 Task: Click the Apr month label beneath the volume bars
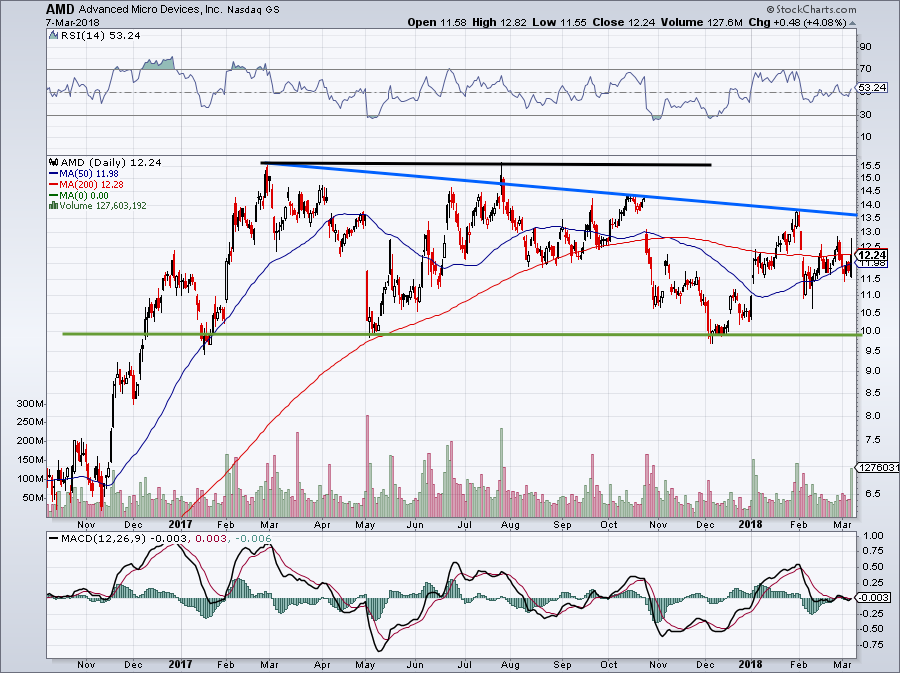pyautogui.click(x=322, y=524)
